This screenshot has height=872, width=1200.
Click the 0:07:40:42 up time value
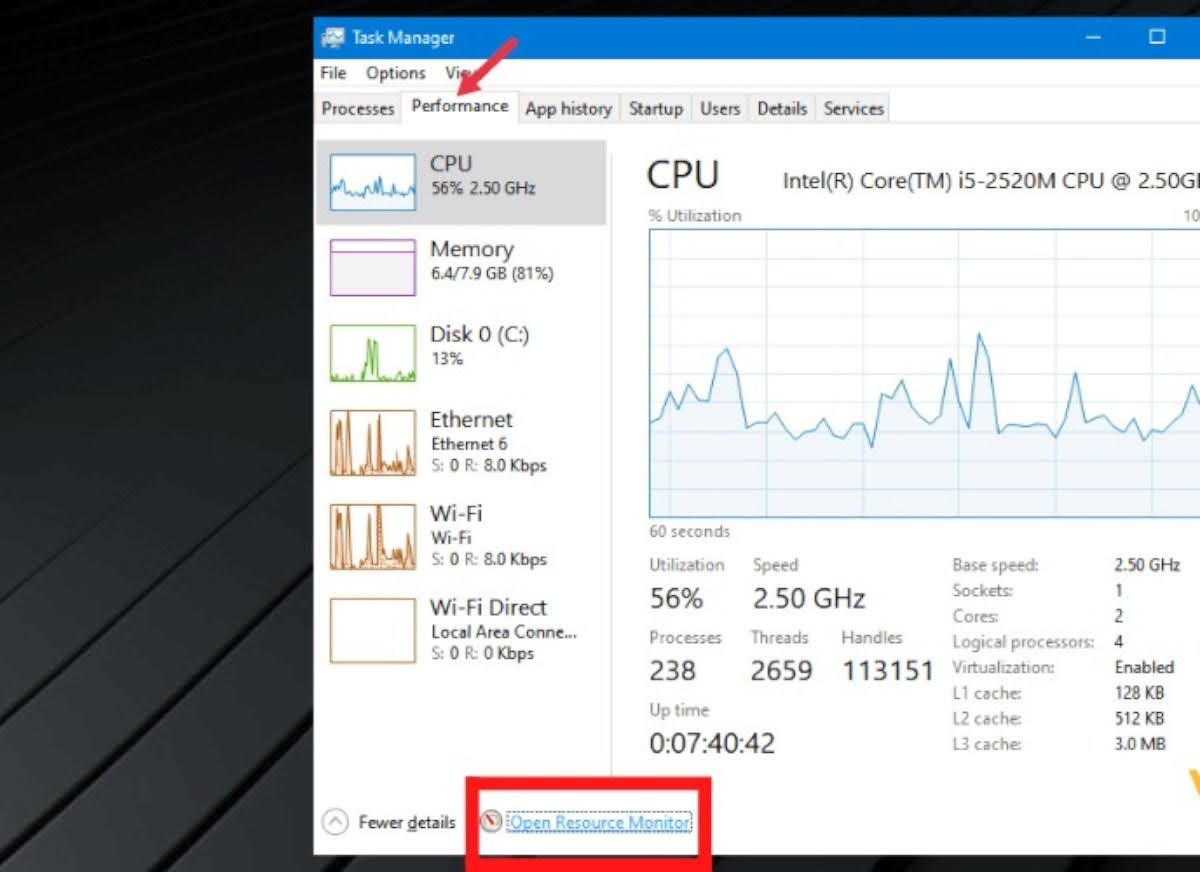click(712, 743)
